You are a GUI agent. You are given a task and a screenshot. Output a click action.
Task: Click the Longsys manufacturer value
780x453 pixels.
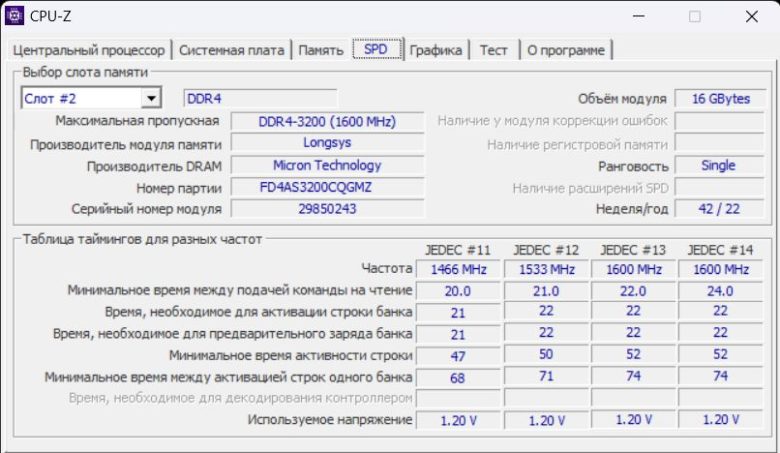point(327,143)
